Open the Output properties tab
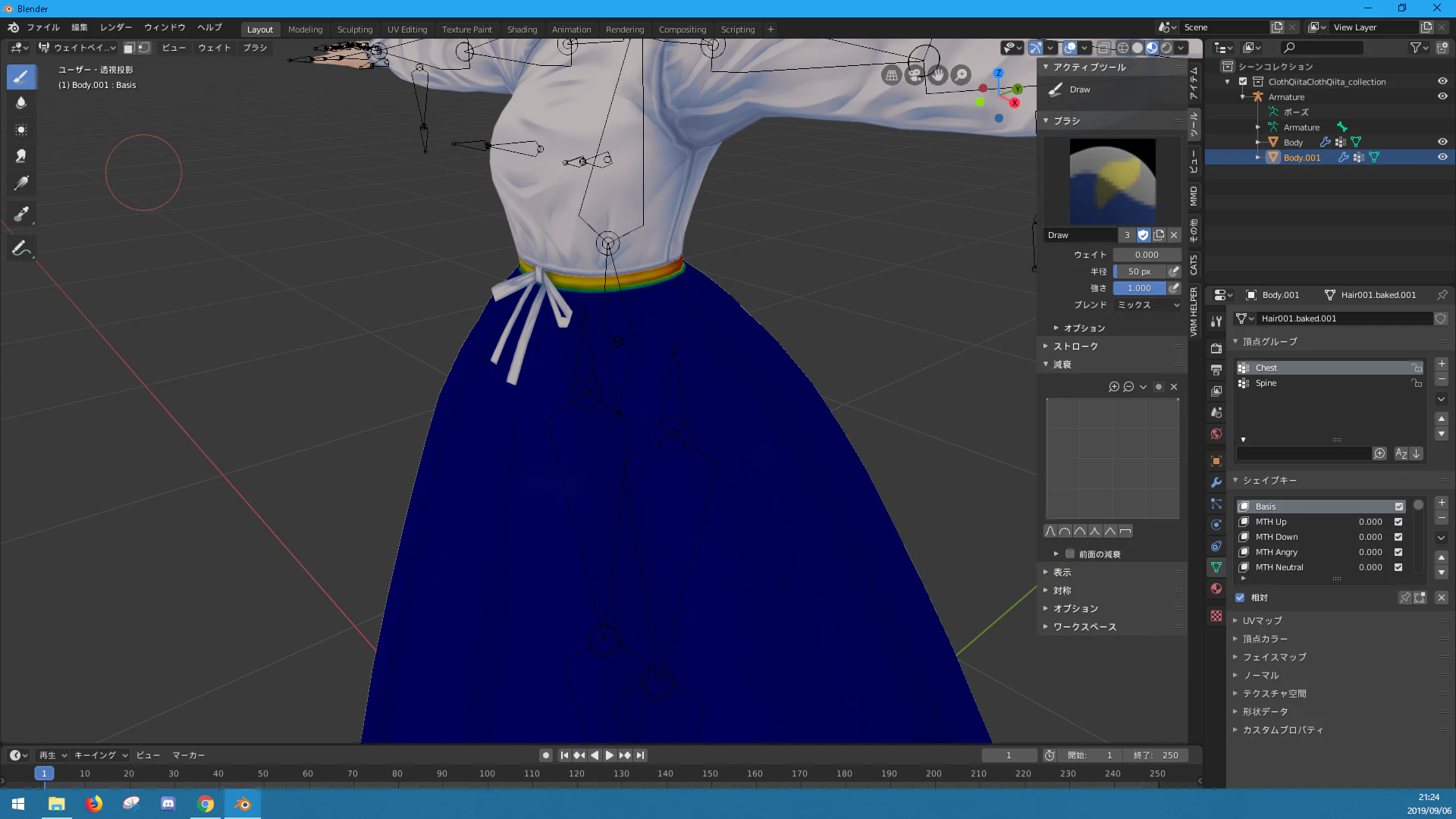This screenshot has width=1456, height=819. 1216,369
